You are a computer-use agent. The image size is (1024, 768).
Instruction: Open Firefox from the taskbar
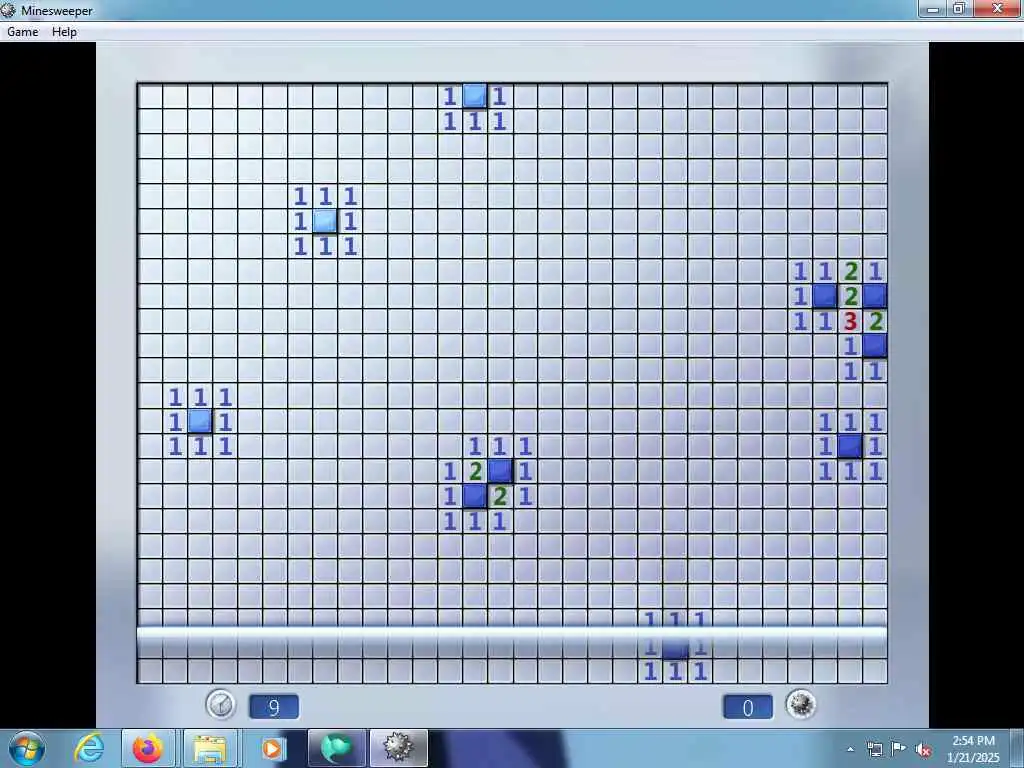[x=148, y=748]
